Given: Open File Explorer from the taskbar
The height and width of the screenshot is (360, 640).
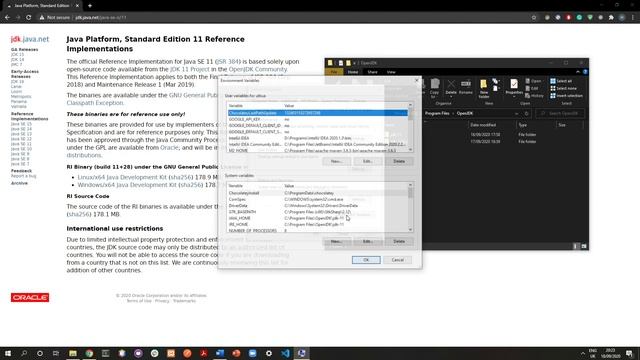Looking at the screenshot, I should [x=73, y=353].
